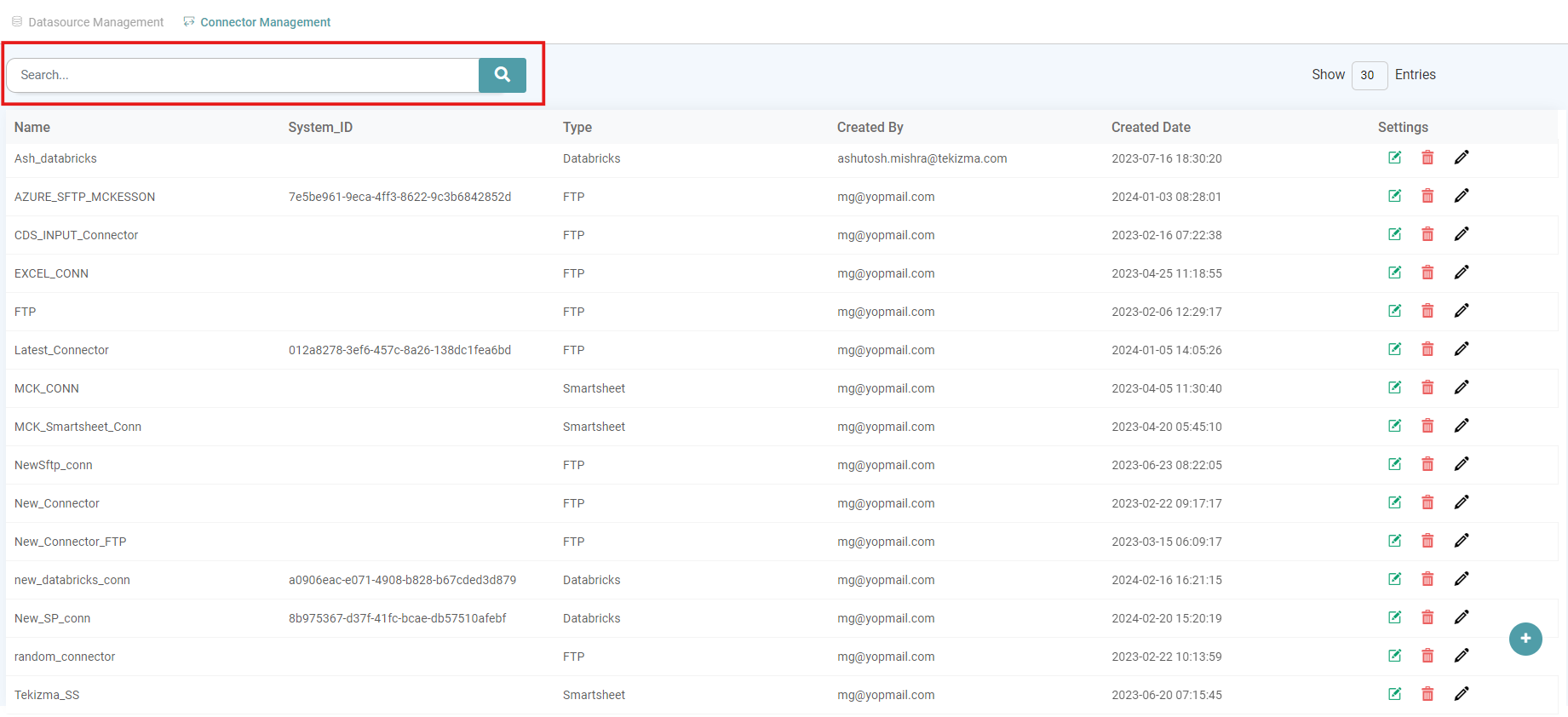This screenshot has width=1568, height=717.
Task: Click the Show entries count box
Action: (x=1369, y=75)
